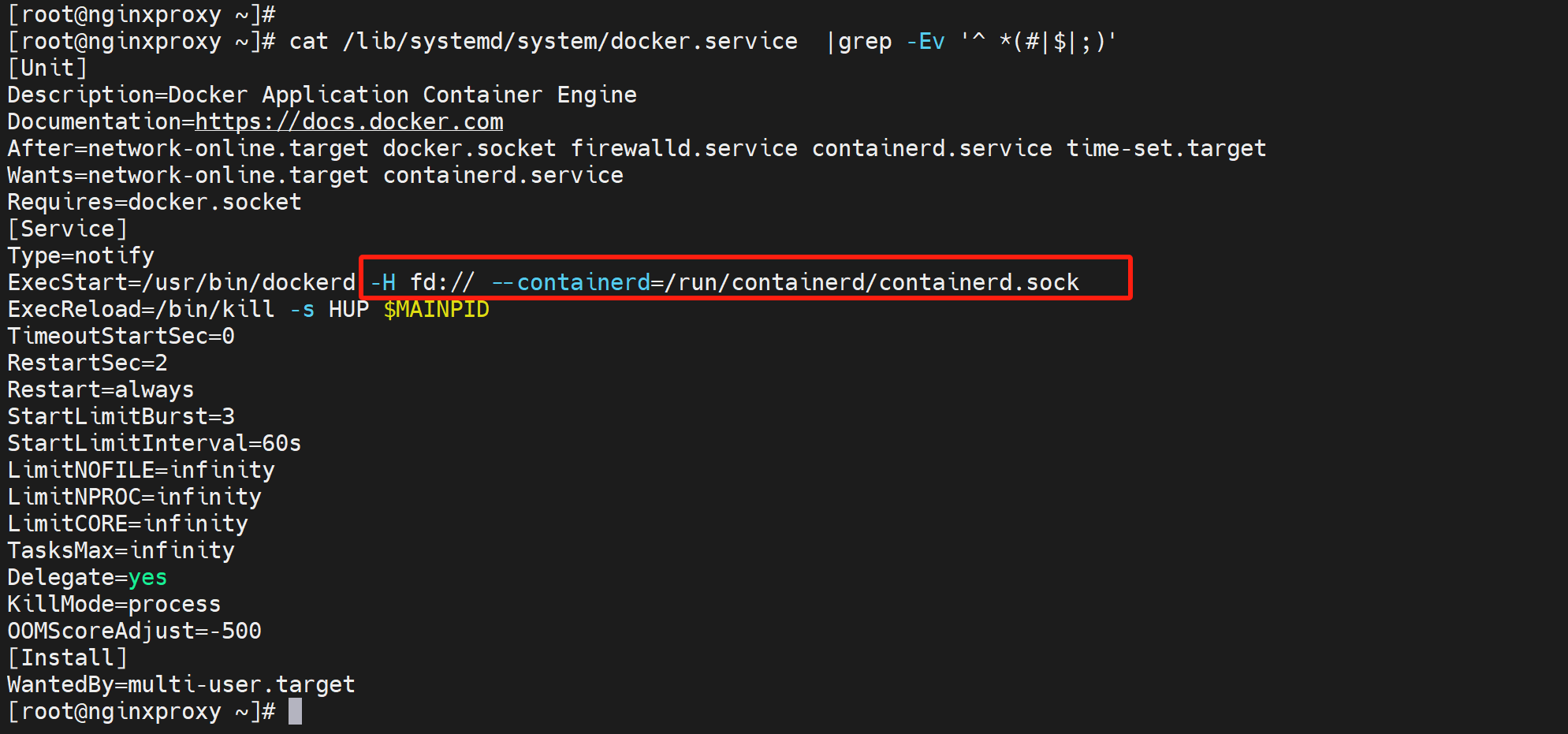1568x734 pixels.
Task: Click the OOMScoreAdjust=-500 line
Action: coord(134,631)
